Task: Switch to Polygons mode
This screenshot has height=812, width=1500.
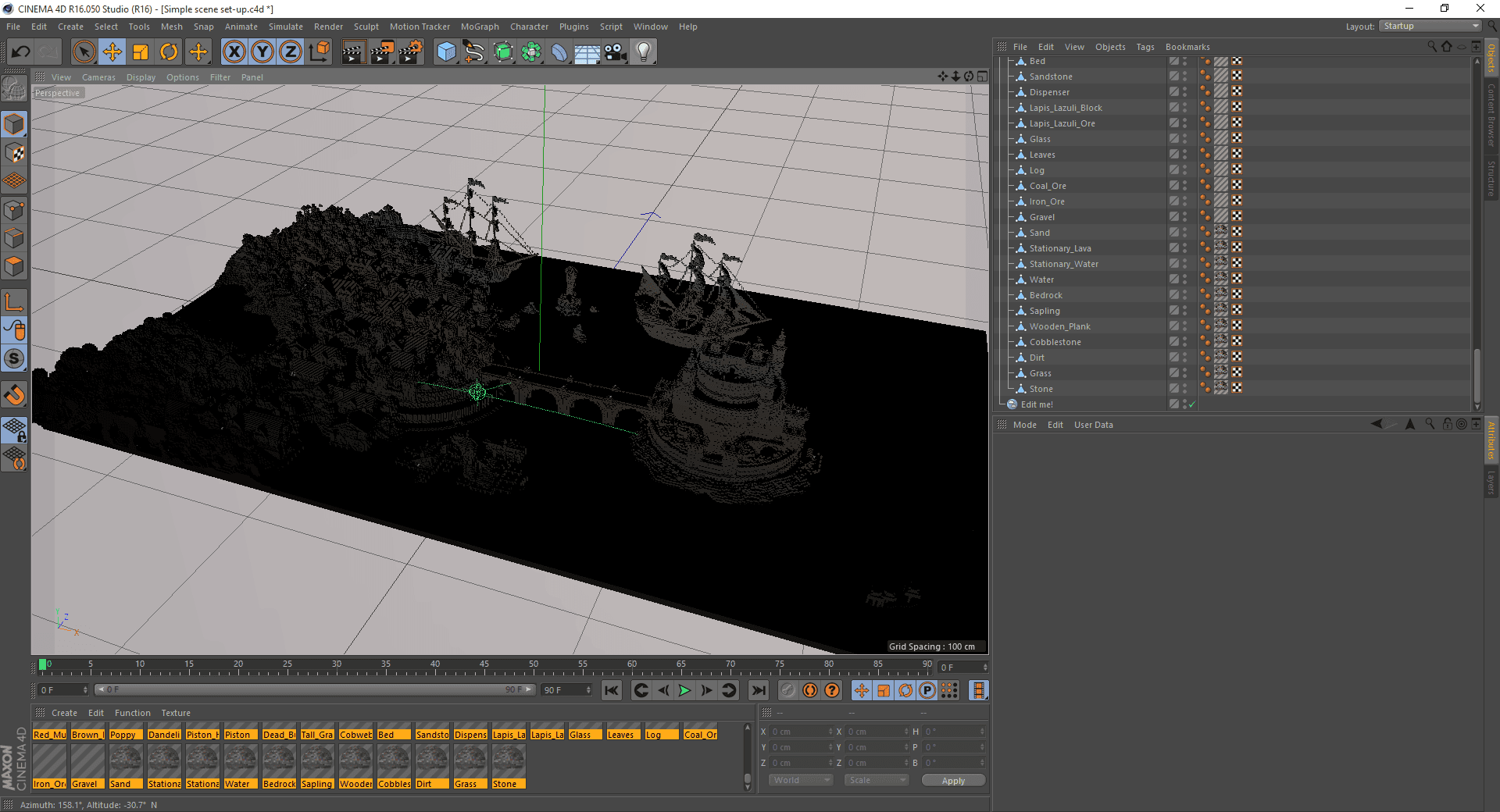Action: click(x=14, y=265)
